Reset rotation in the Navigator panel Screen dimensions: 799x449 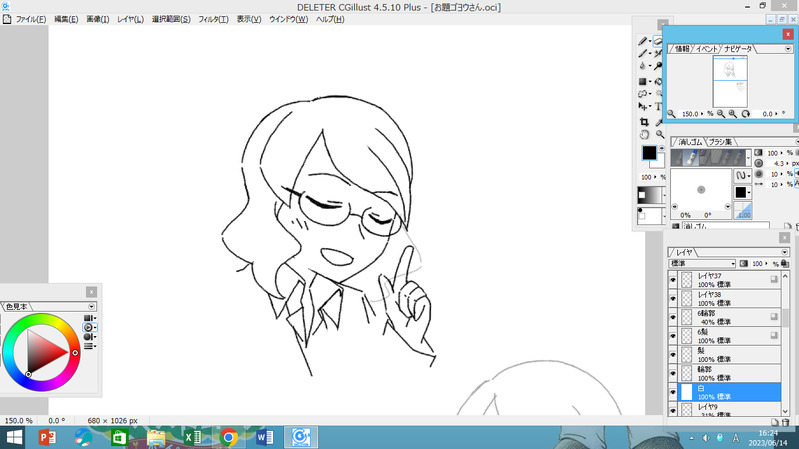745,114
